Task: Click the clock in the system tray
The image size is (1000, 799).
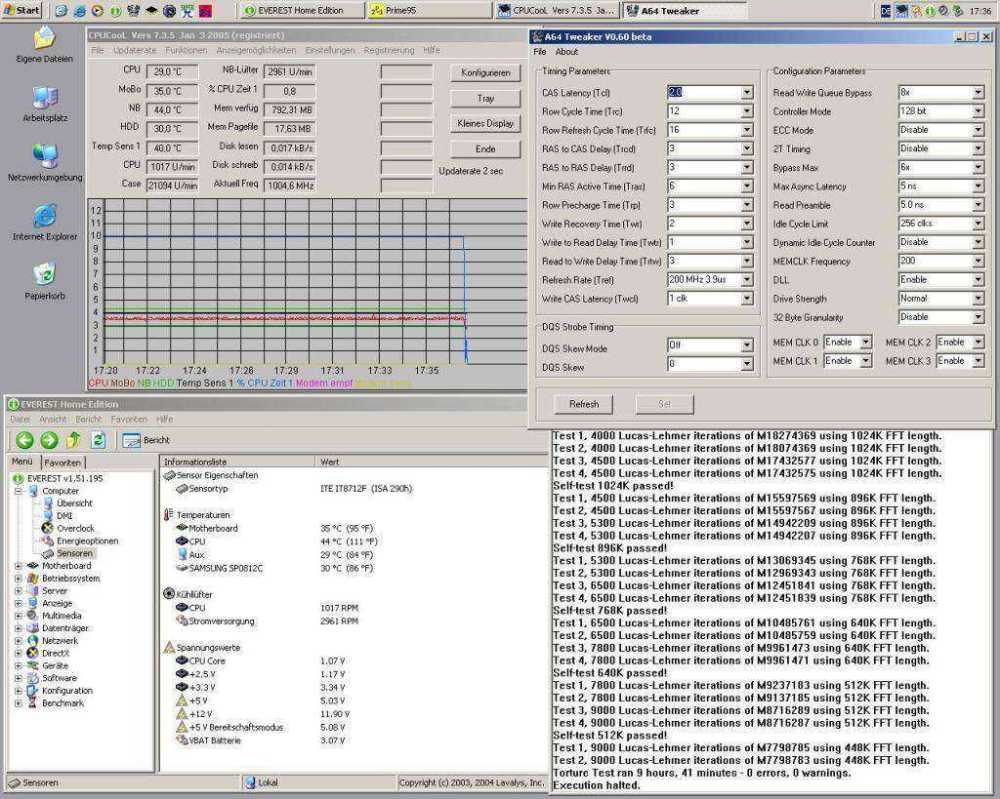Action: click(x=980, y=11)
